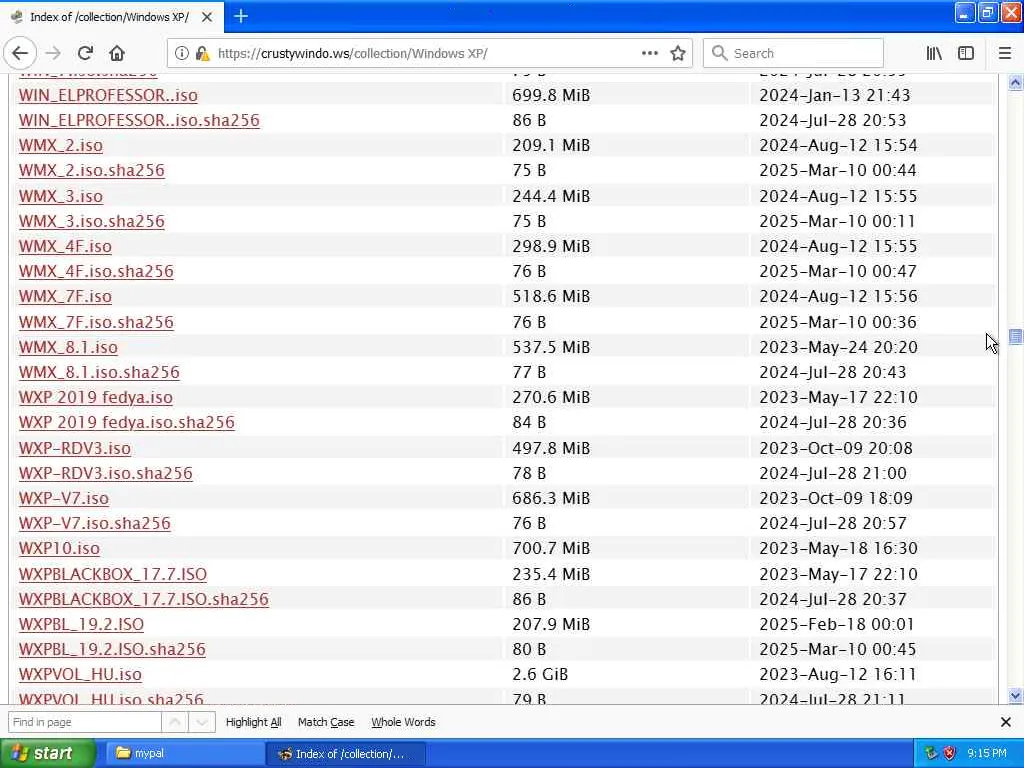Download WXP-V7.iso

pyautogui.click(x=64, y=498)
